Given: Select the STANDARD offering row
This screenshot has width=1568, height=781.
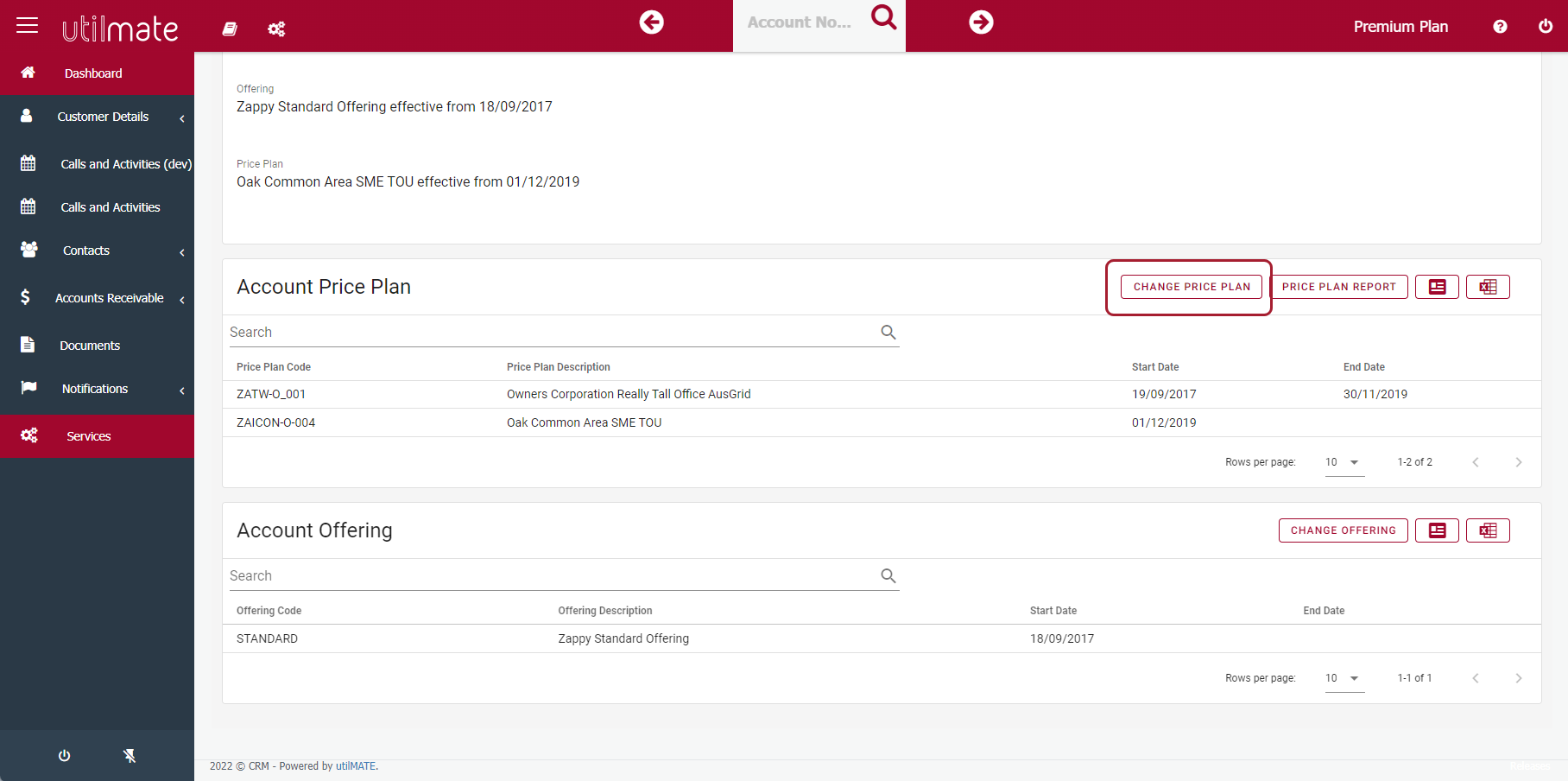Looking at the screenshot, I should pos(882,639).
